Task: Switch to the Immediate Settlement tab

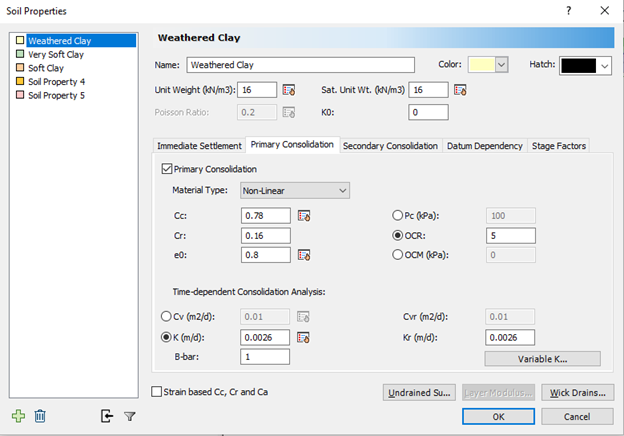Action: tap(199, 146)
